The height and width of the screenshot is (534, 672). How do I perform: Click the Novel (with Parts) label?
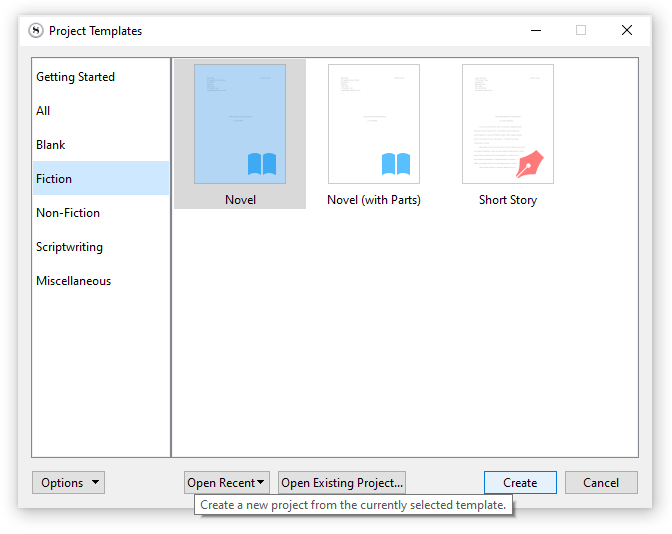click(374, 200)
